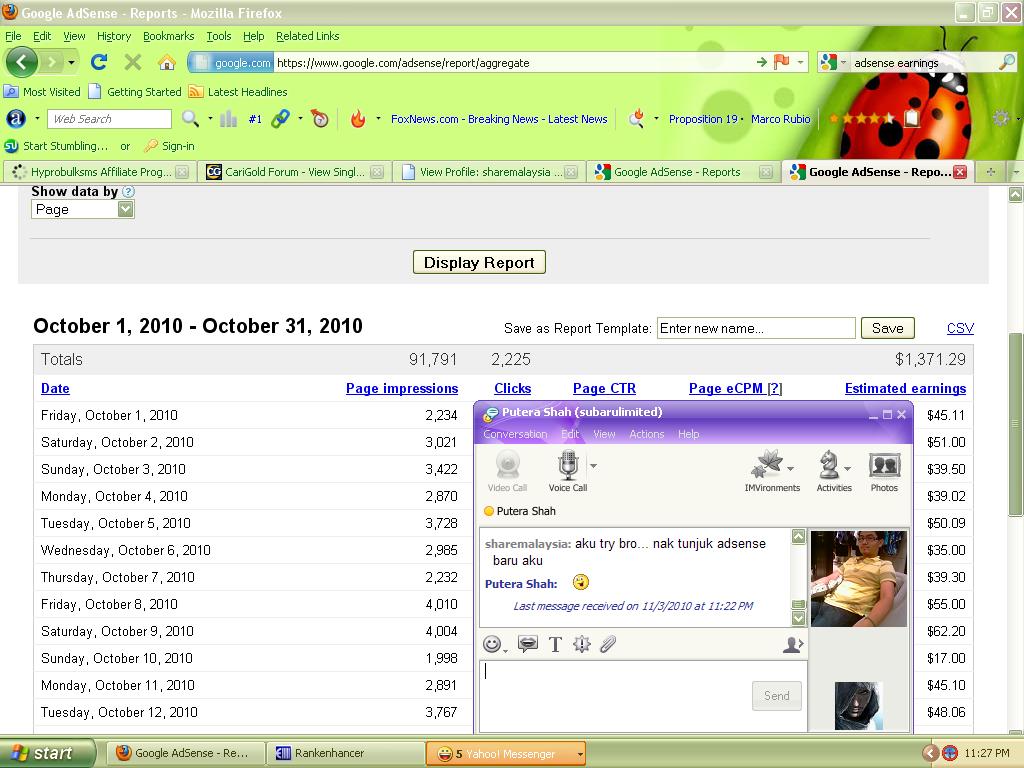Expand the IMVironments dropdown arrow
Viewport: 1024px width, 768px height.
point(790,468)
